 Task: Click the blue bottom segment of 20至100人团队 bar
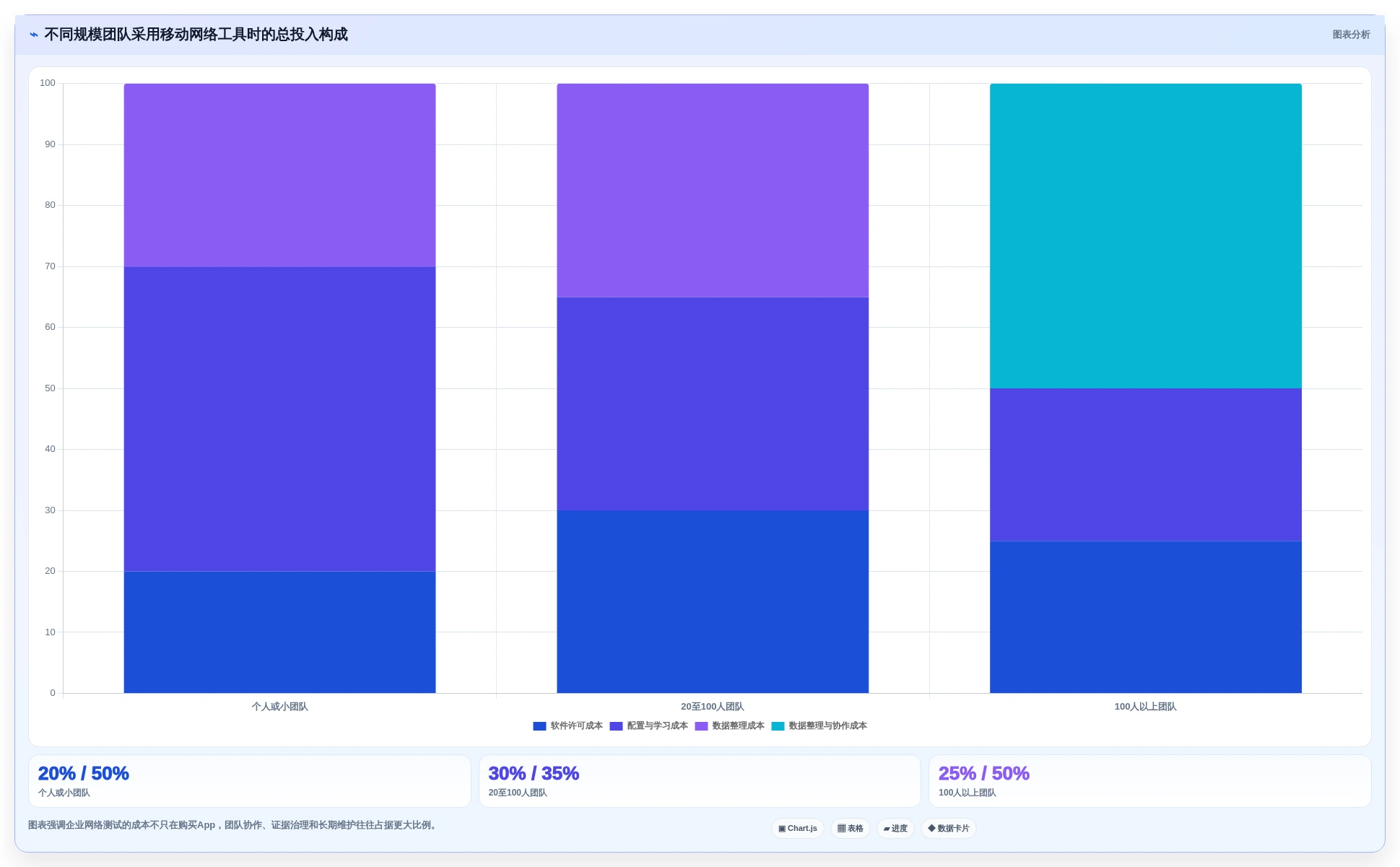tap(713, 602)
